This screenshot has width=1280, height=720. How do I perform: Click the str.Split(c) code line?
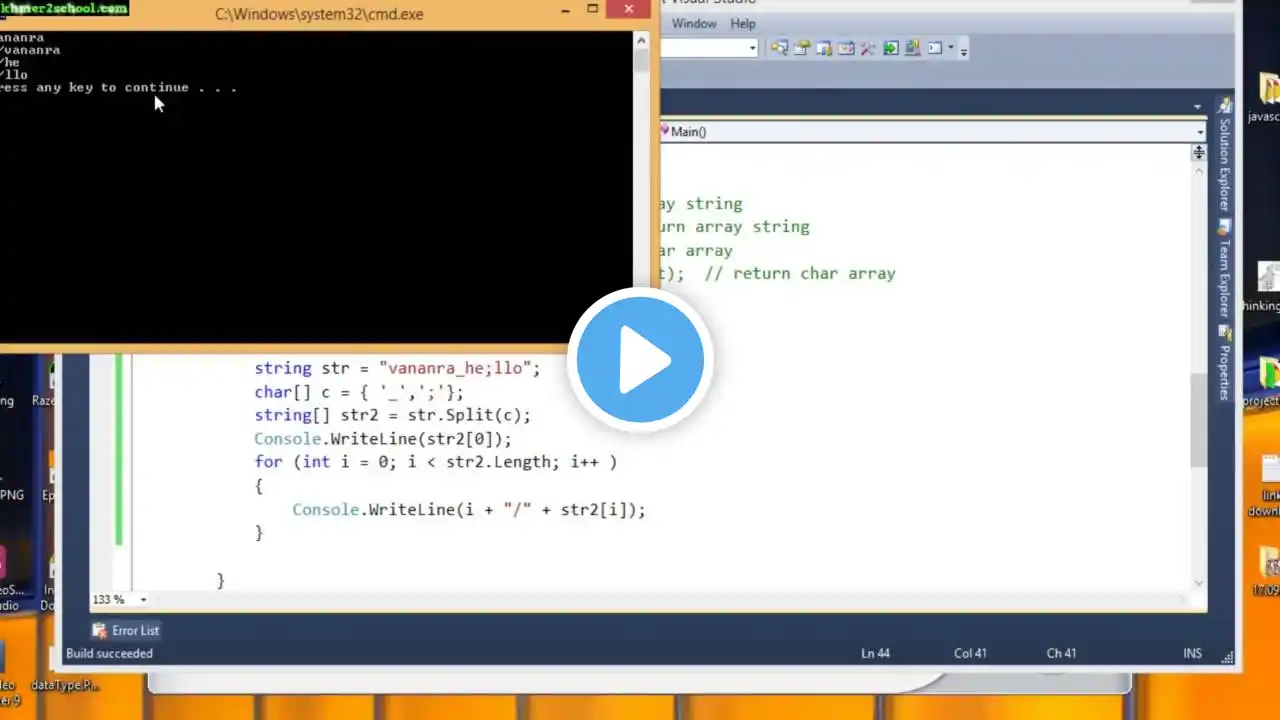[393, 415]
